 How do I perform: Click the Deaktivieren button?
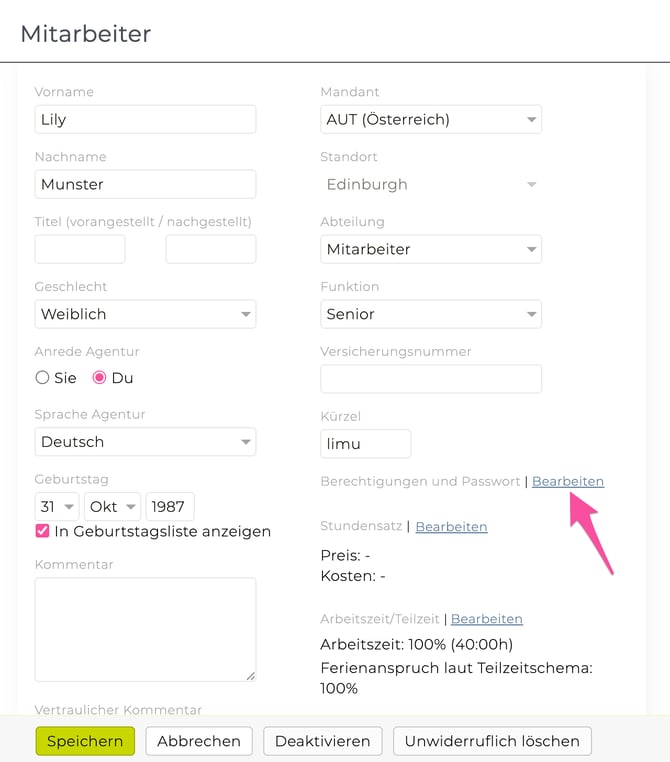point(322,741)
